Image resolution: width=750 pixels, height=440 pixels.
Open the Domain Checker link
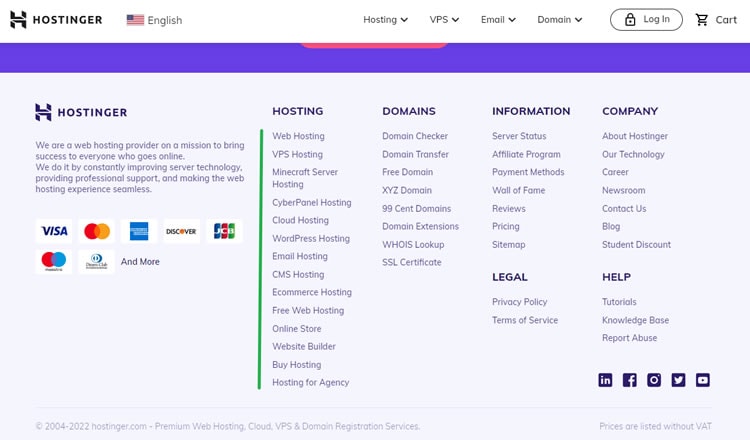point(415,136)
